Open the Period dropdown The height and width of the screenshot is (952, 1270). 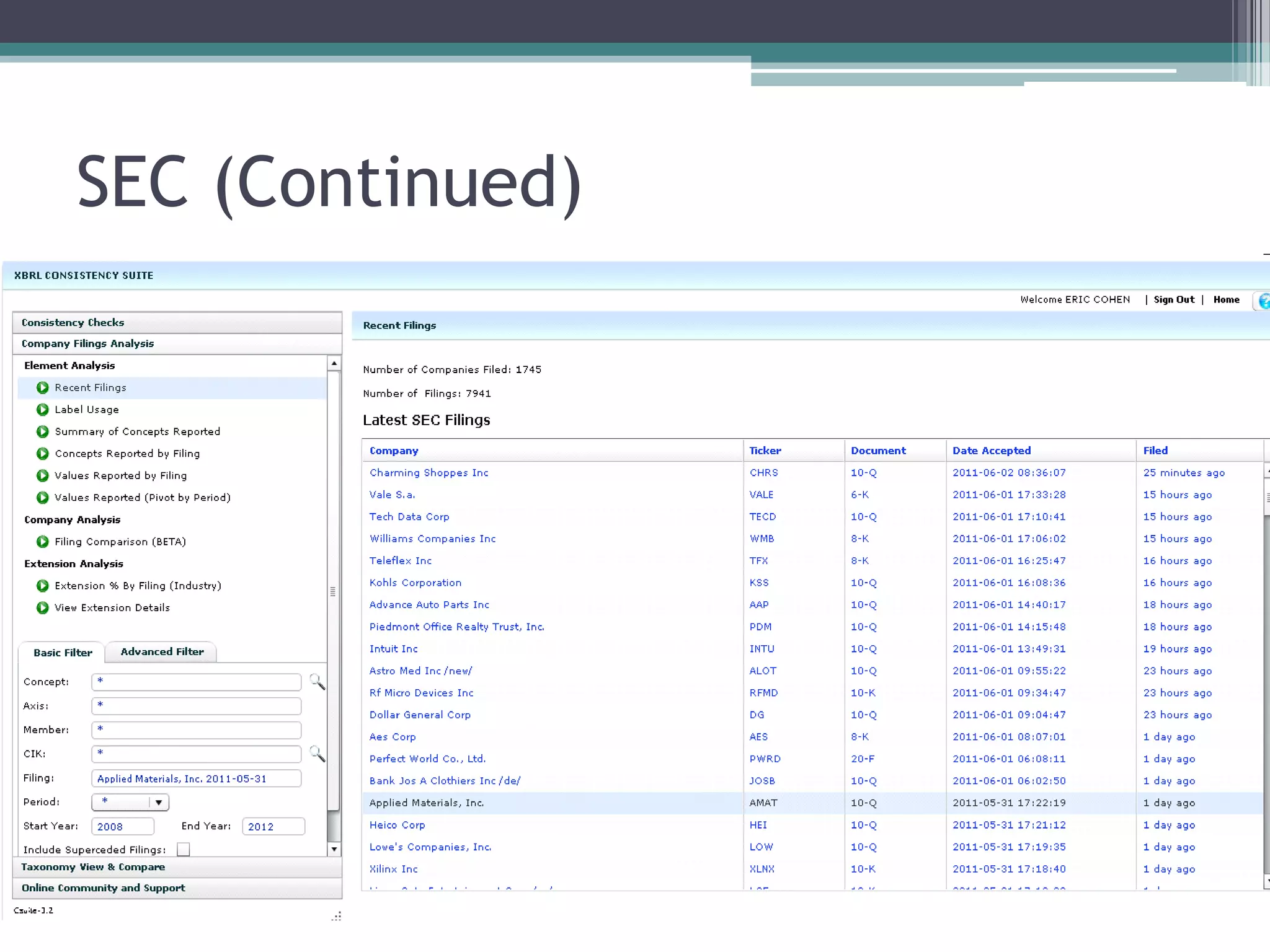click(x=159, y=802)
